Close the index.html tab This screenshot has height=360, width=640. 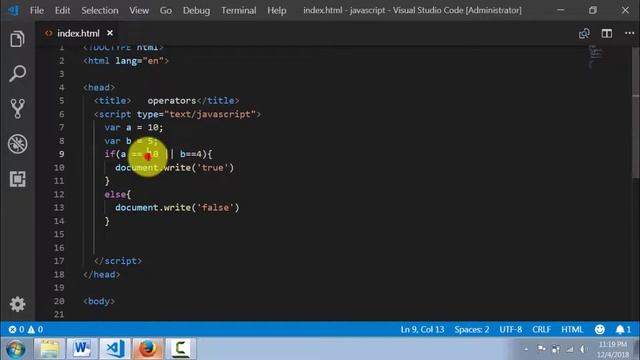(x=110, y=33)
